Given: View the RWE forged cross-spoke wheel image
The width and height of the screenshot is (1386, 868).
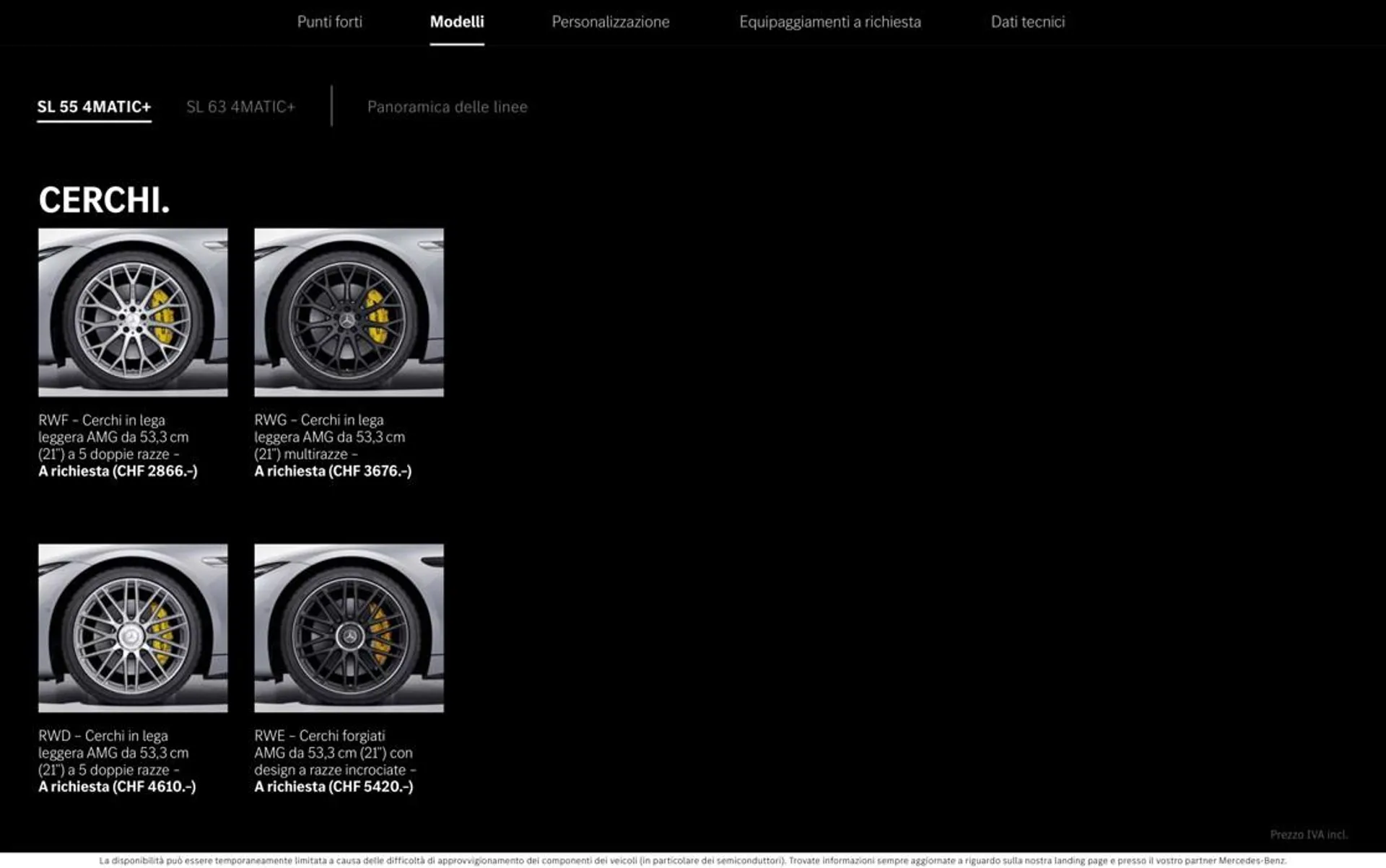Looking at the screenshot, I should coord(349,628).
